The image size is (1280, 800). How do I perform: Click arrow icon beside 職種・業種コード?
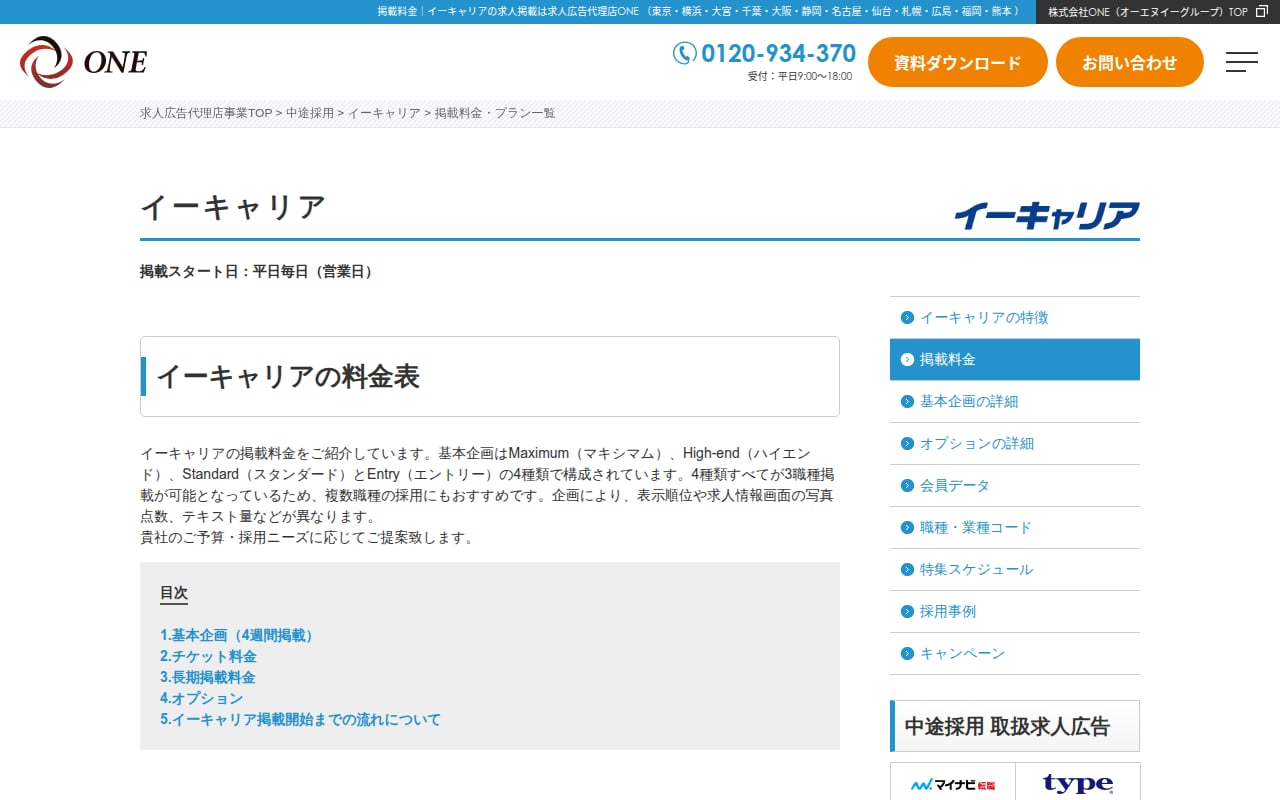(907, 528)
